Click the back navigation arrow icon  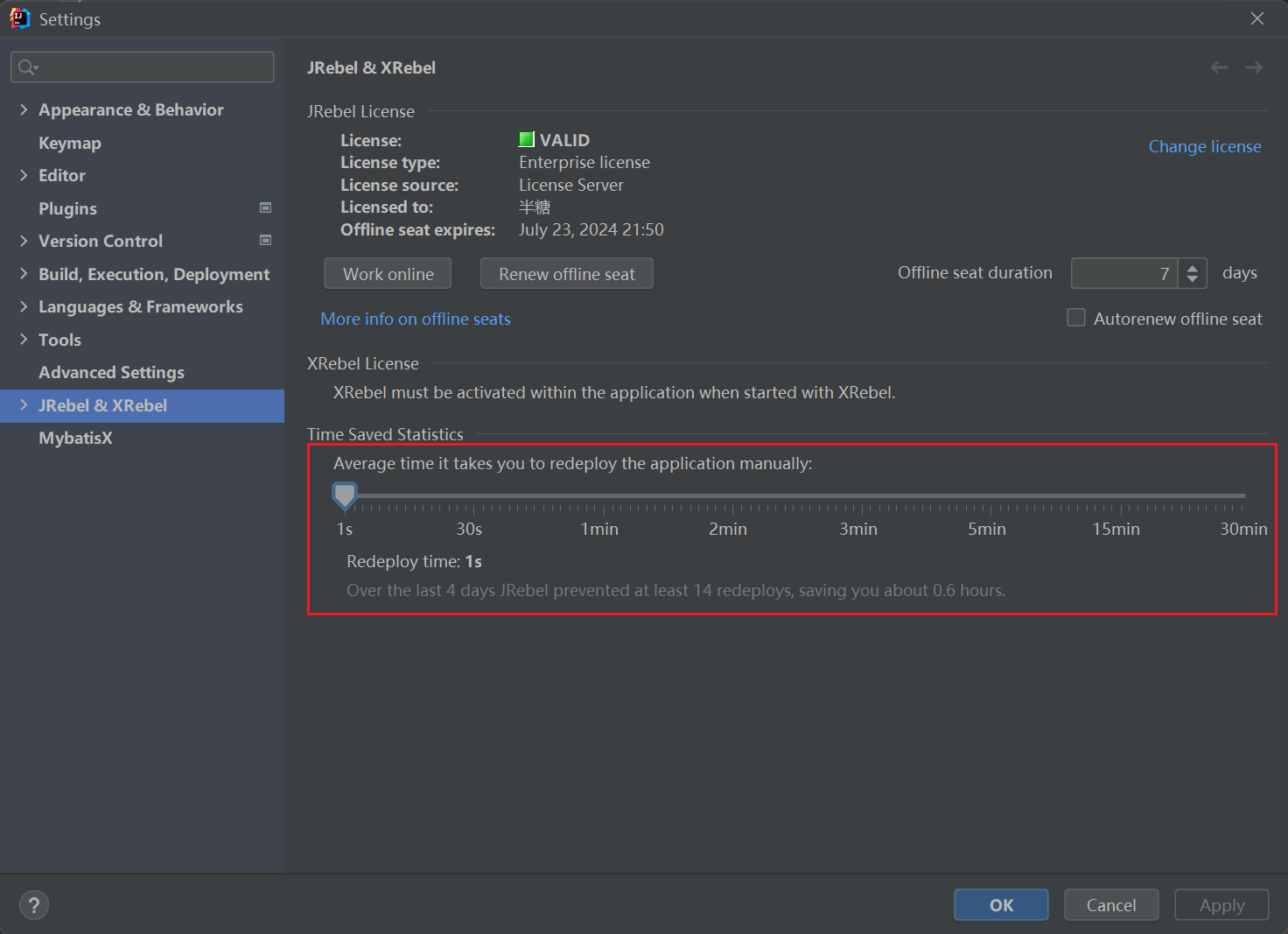(x=1219, y=67)
